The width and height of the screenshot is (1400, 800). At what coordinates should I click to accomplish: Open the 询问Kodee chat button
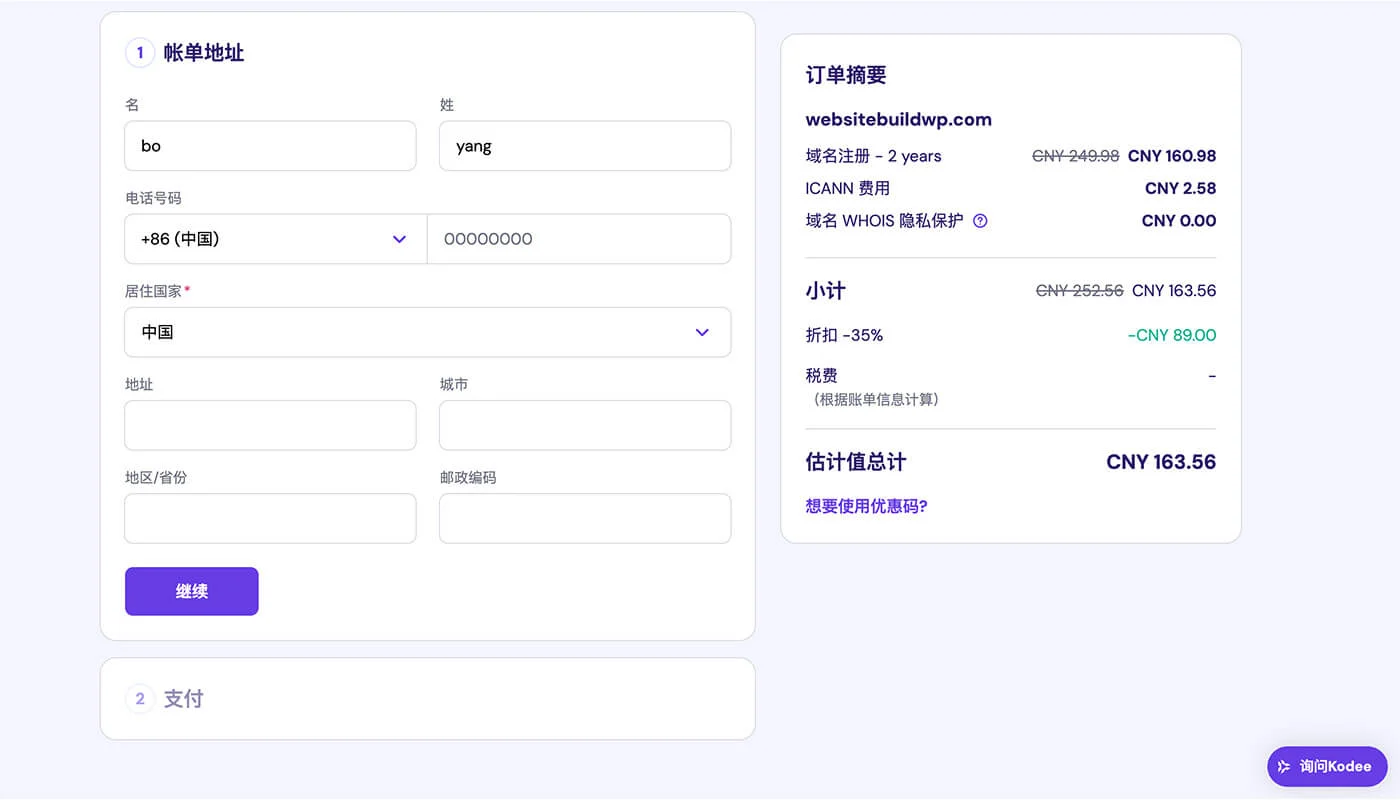(1327, 766)
